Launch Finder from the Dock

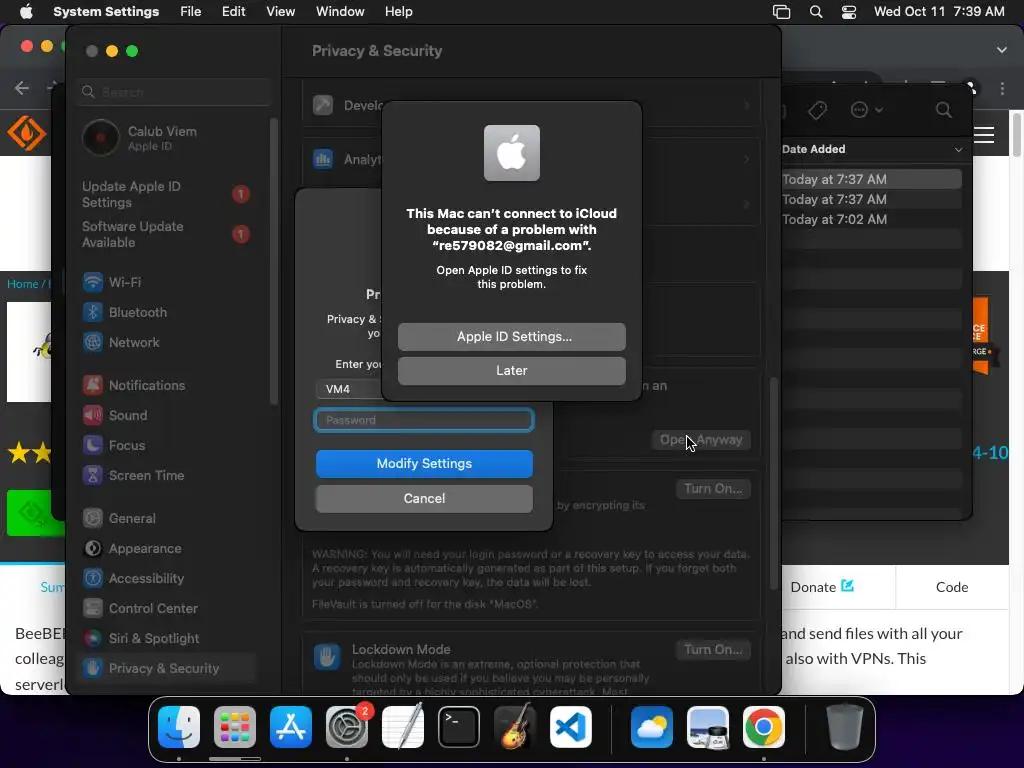(x=179, y=727)
